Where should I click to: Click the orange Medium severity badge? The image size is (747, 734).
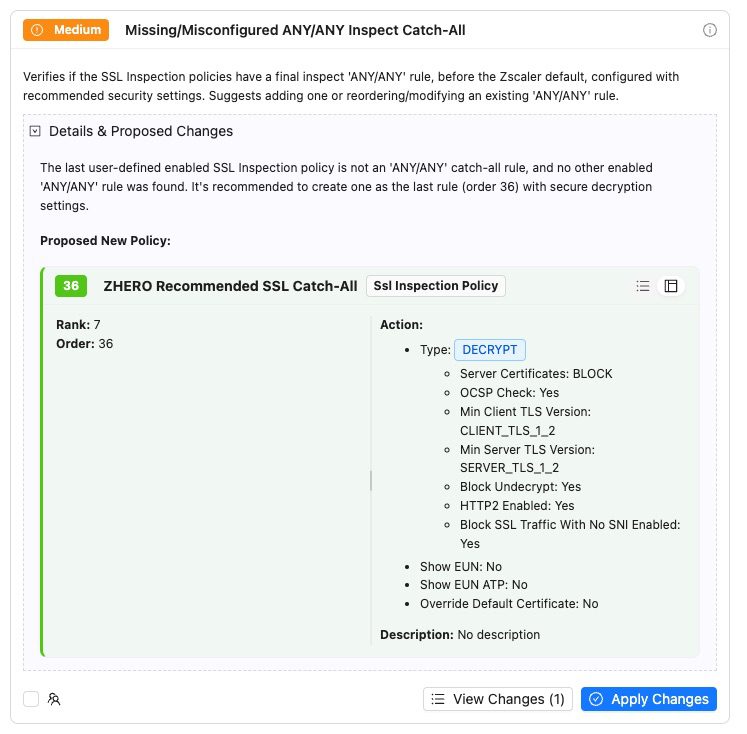tap(66, 30)
